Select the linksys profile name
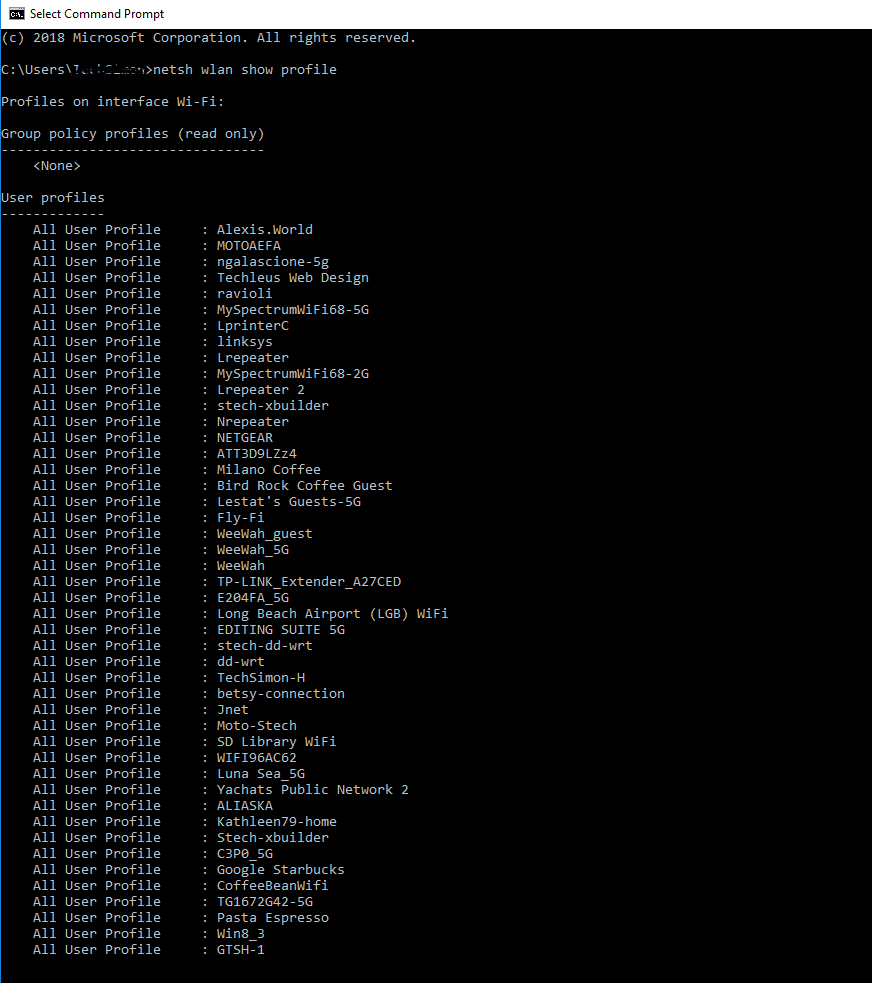The height and width of the screenshot is (983, 872). click(244, 342)
